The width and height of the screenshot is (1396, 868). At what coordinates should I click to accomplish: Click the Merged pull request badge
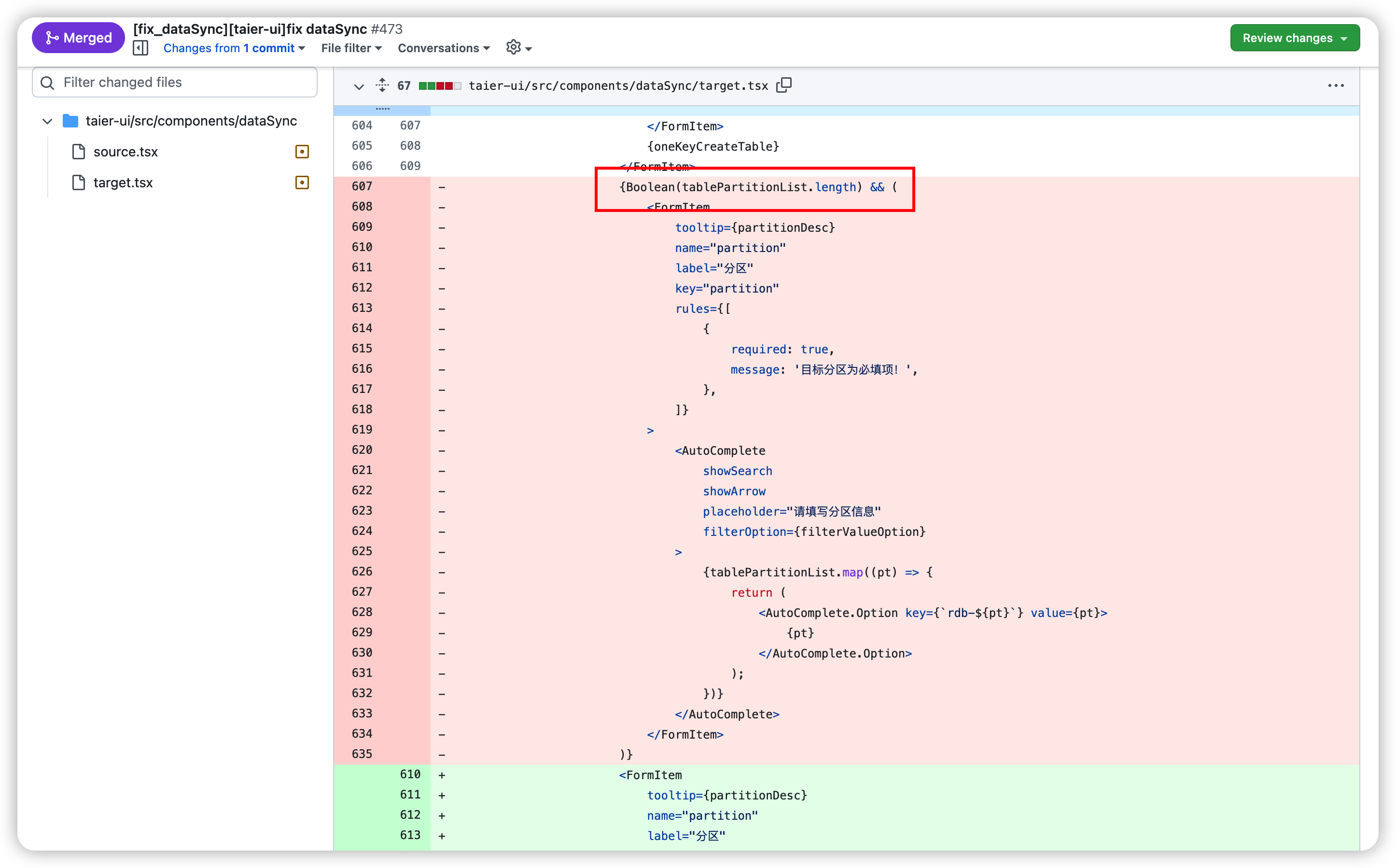[78, 37]
